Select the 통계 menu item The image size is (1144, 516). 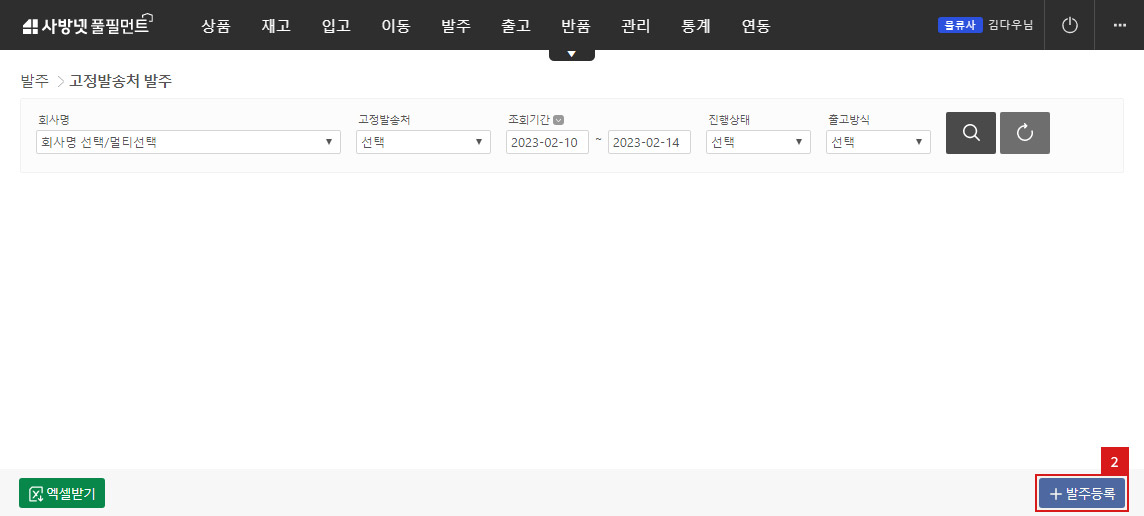[695, 26]
